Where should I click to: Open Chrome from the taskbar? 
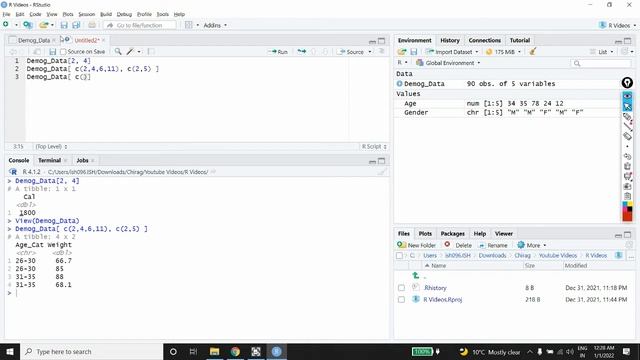point(235,351)
